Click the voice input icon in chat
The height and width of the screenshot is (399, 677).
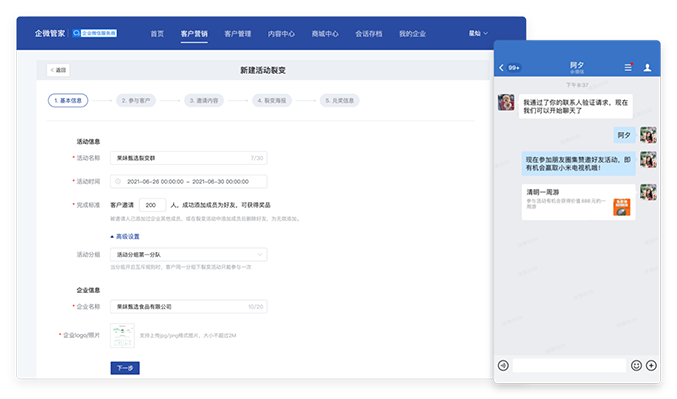point(503,366)
